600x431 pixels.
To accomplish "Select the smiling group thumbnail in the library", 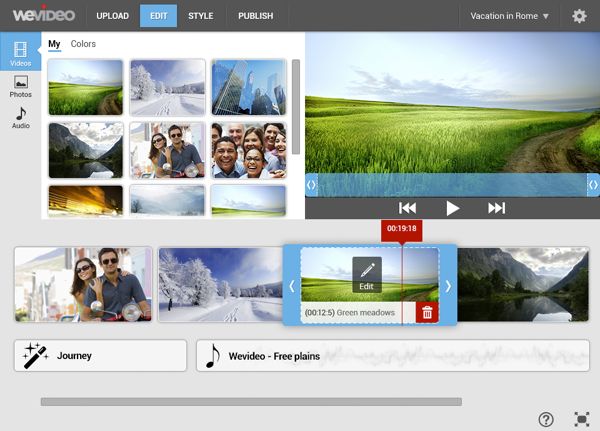I will tap(249, 150).
